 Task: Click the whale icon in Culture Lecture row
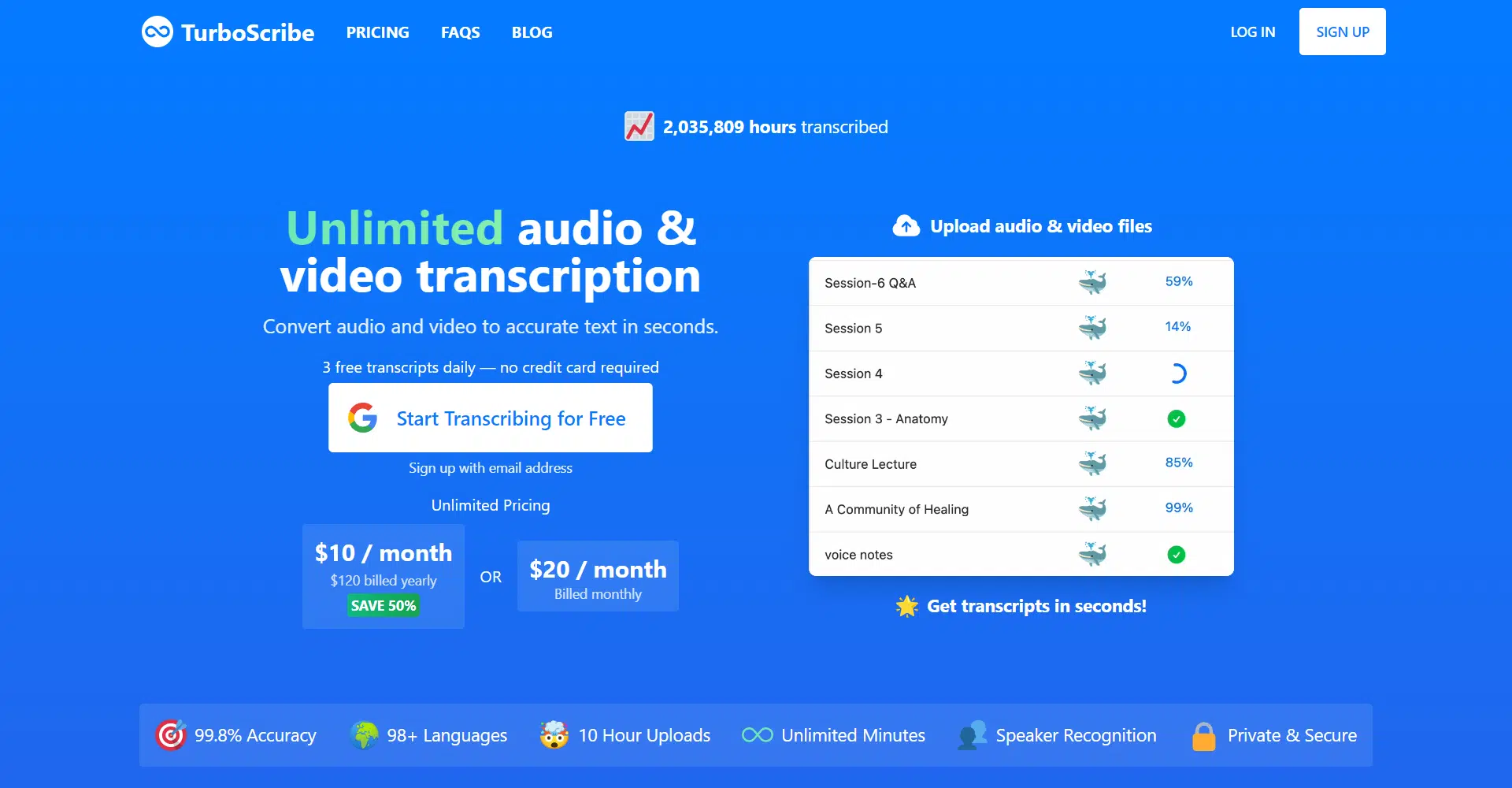point(1092,464)
